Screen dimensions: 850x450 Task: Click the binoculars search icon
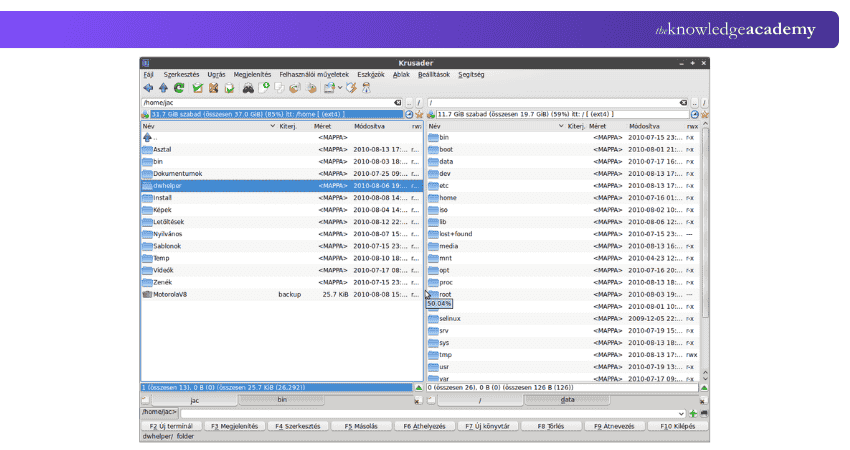click(246, 88)
